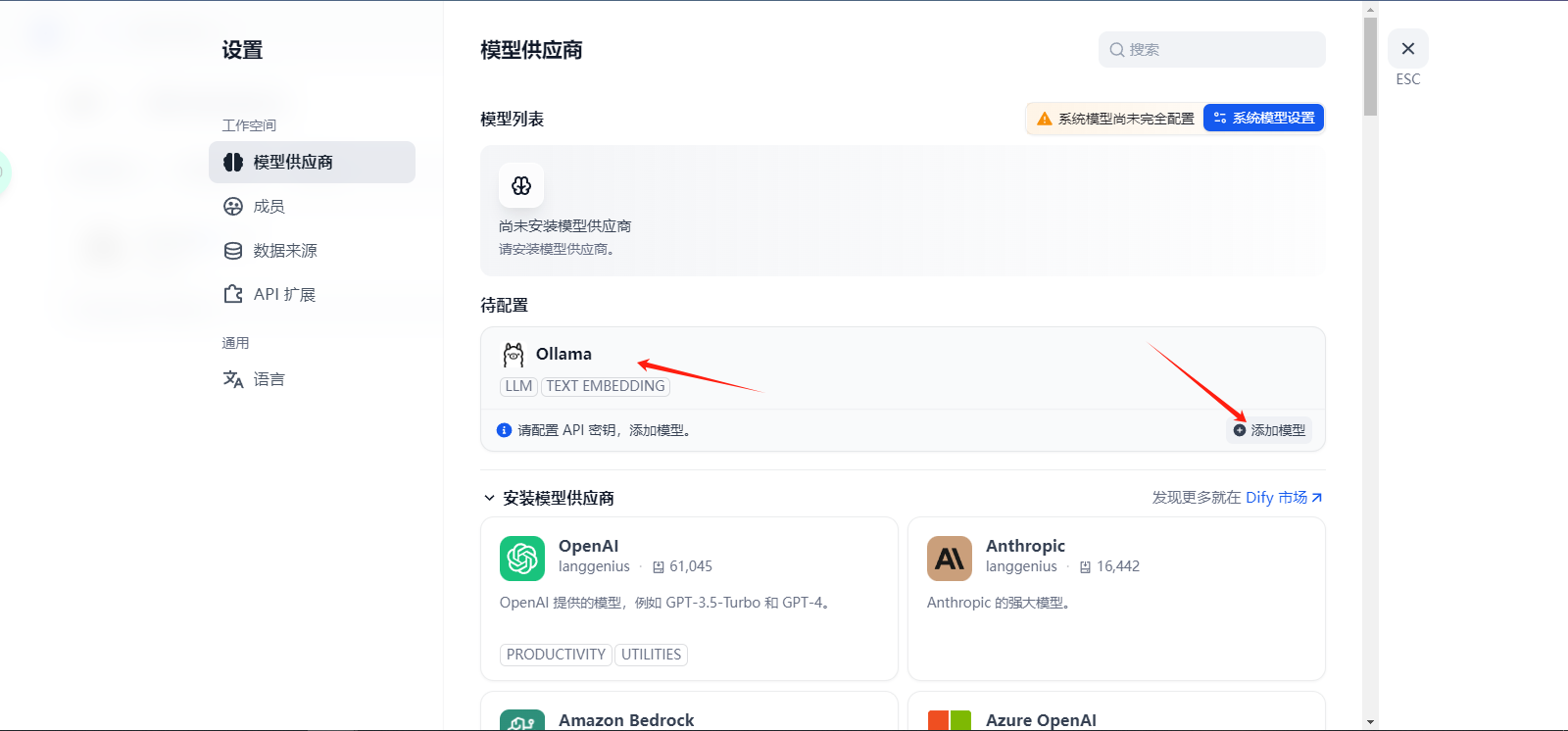Click the OpenAI logo icon
Viewport: 1568px width, 731px height.
tap(522, 559)
